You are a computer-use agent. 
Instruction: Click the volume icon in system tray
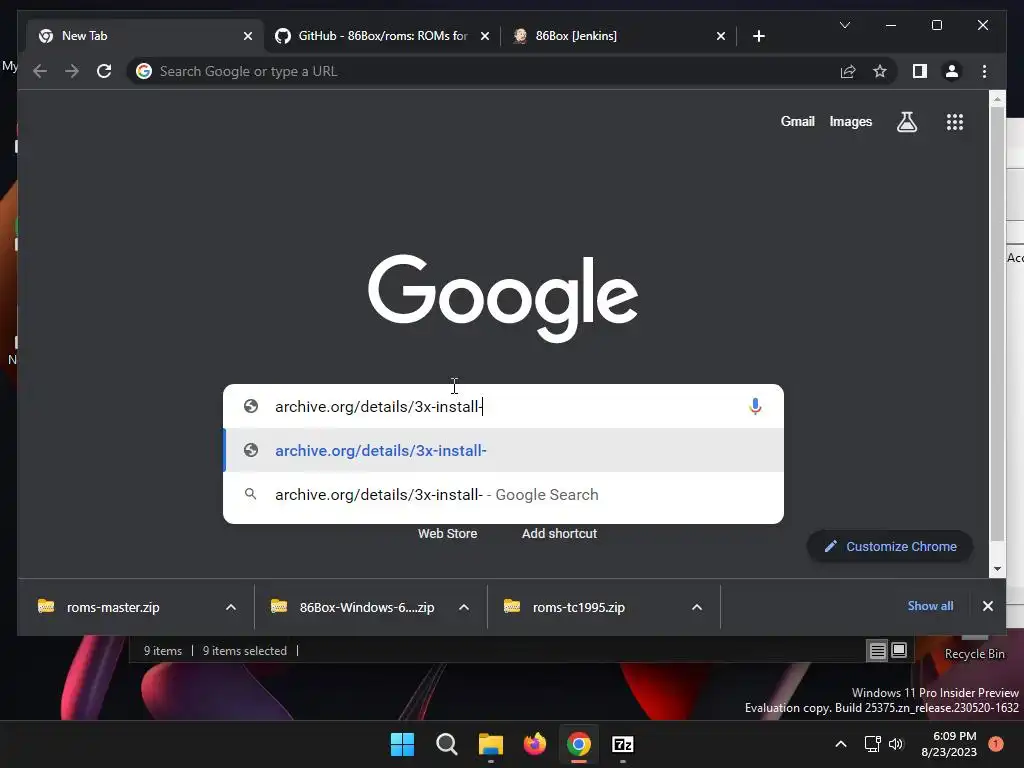[896, 744]
